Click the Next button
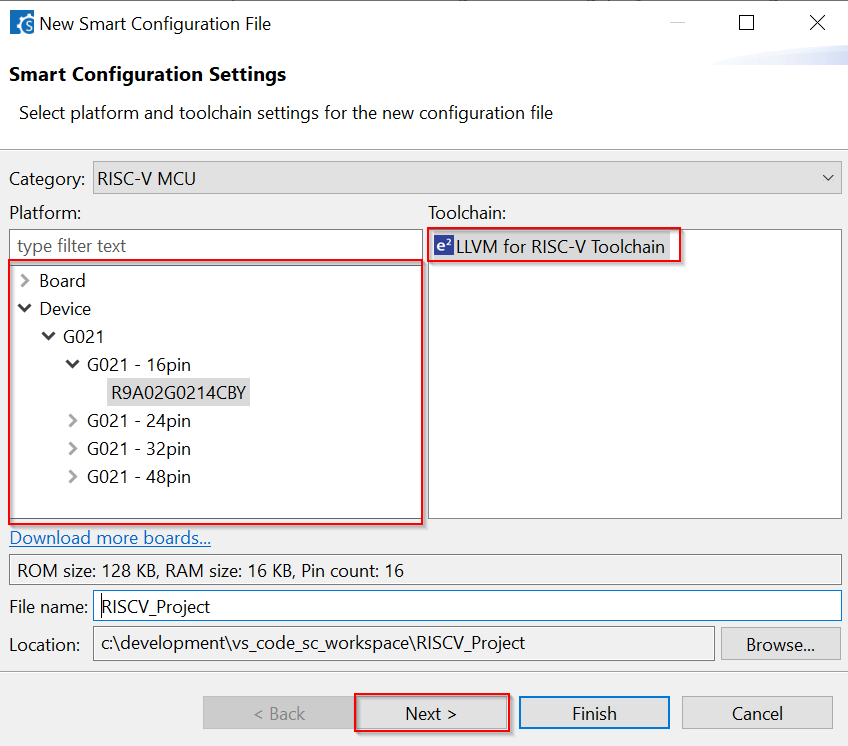848x746 pixels. pos(431,714)
